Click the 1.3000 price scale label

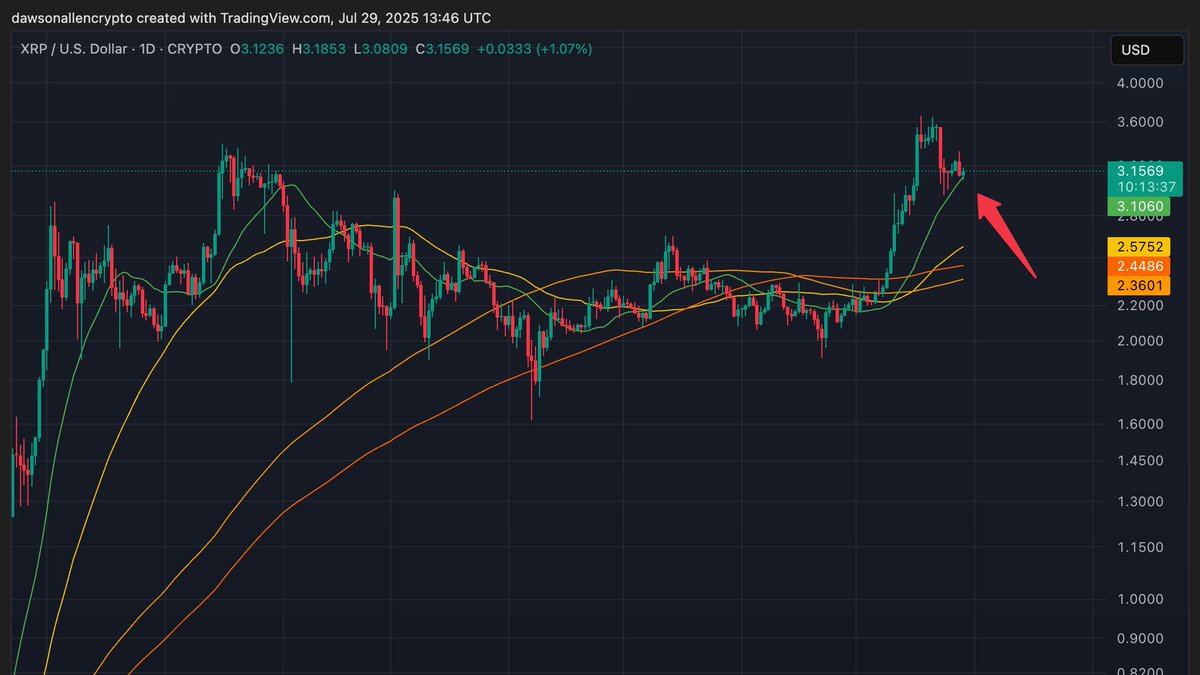pyautogui.click(x=1141, y=502)
